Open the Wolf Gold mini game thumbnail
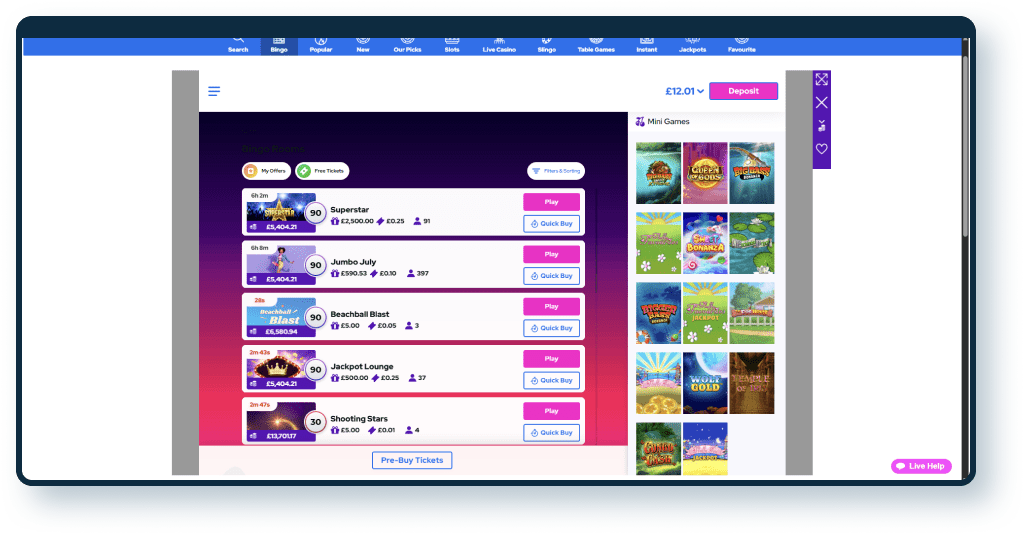This screenshot has width=1024, height=534. [x=705, y=383]
